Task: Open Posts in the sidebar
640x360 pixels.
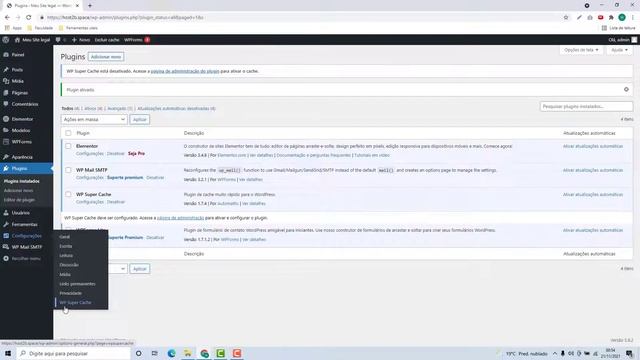Action: [x=17, y=70]
